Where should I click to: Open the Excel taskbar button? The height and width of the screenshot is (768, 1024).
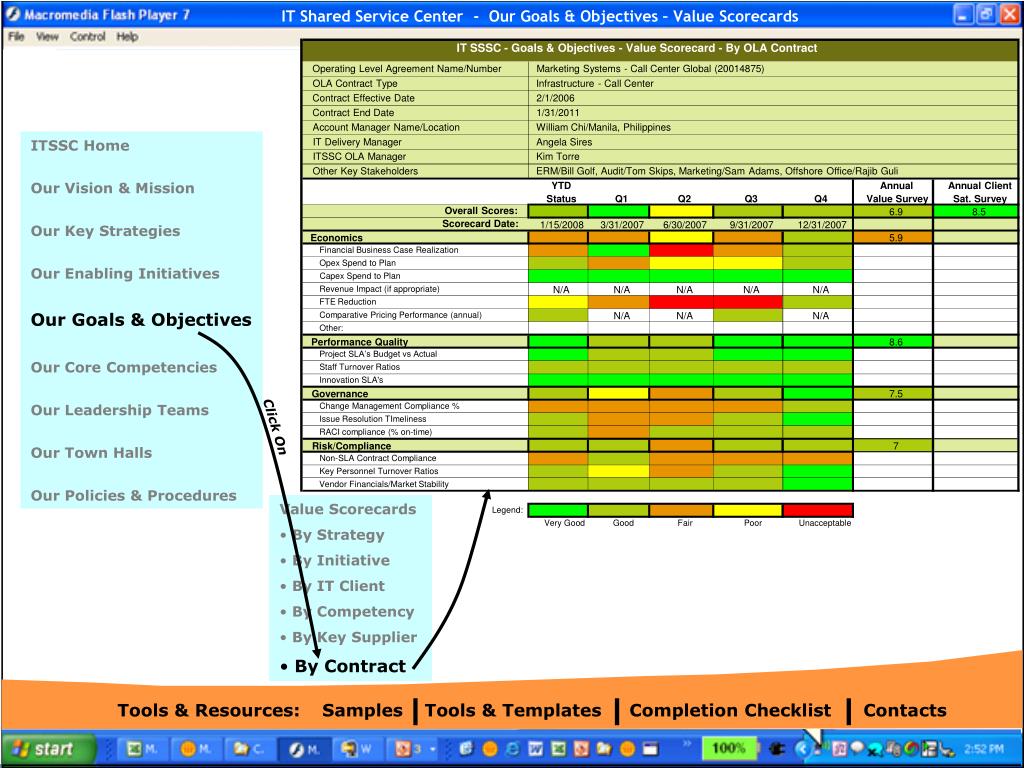click(x=143, y=749)
